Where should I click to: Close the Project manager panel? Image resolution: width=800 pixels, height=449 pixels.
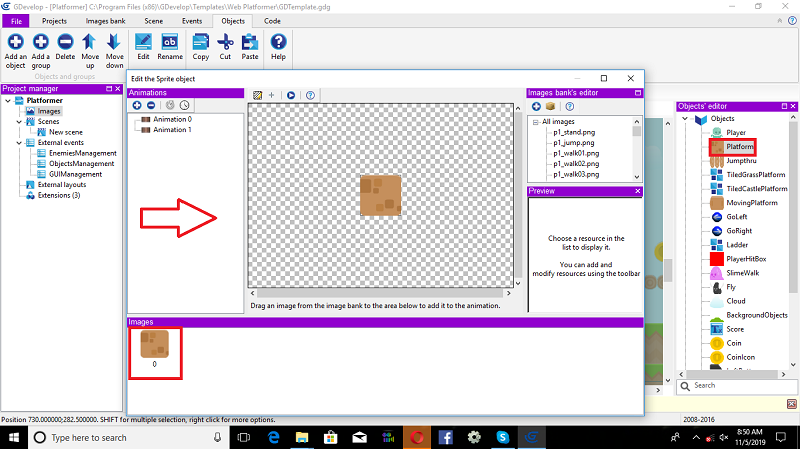[x=117, y=89]
